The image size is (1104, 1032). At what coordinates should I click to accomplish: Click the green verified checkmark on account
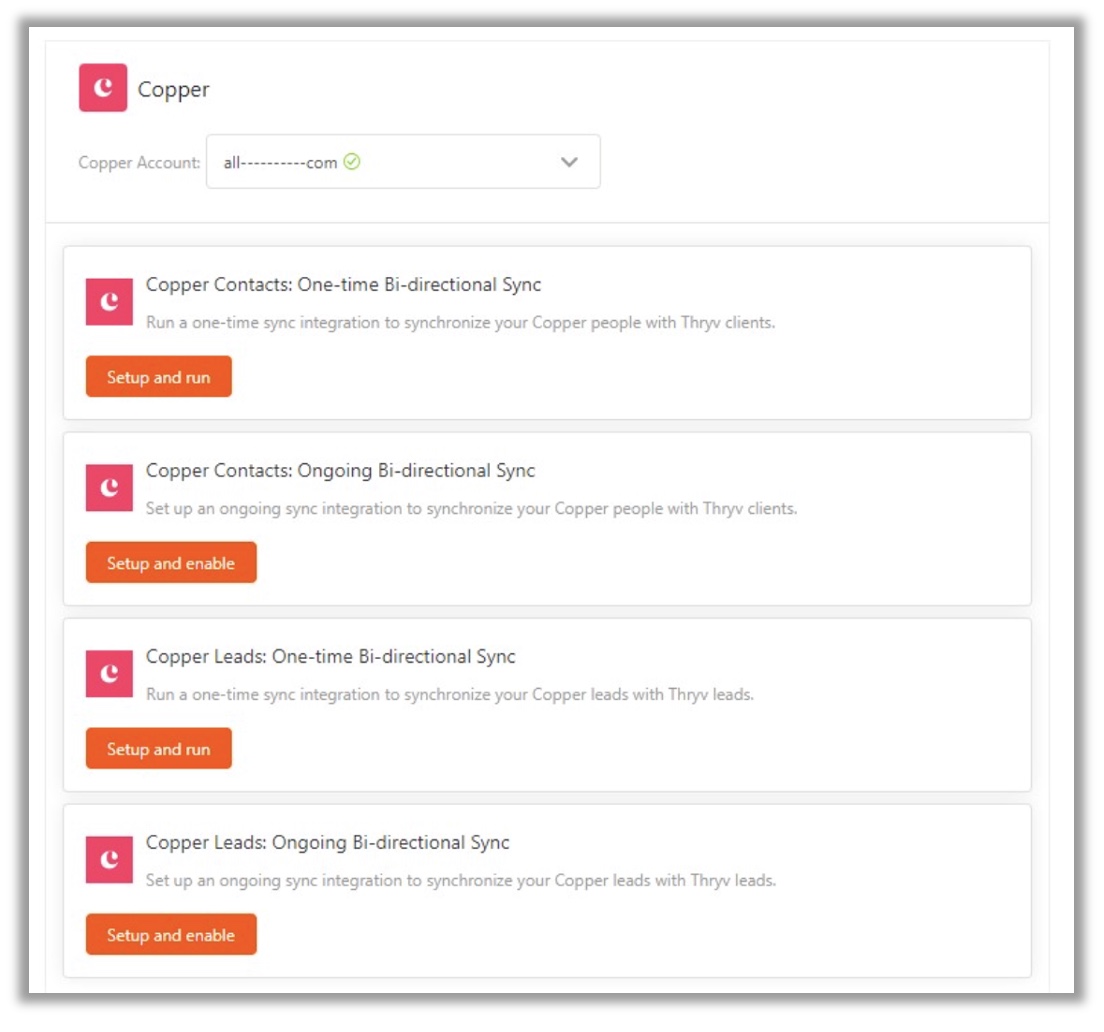352,162
